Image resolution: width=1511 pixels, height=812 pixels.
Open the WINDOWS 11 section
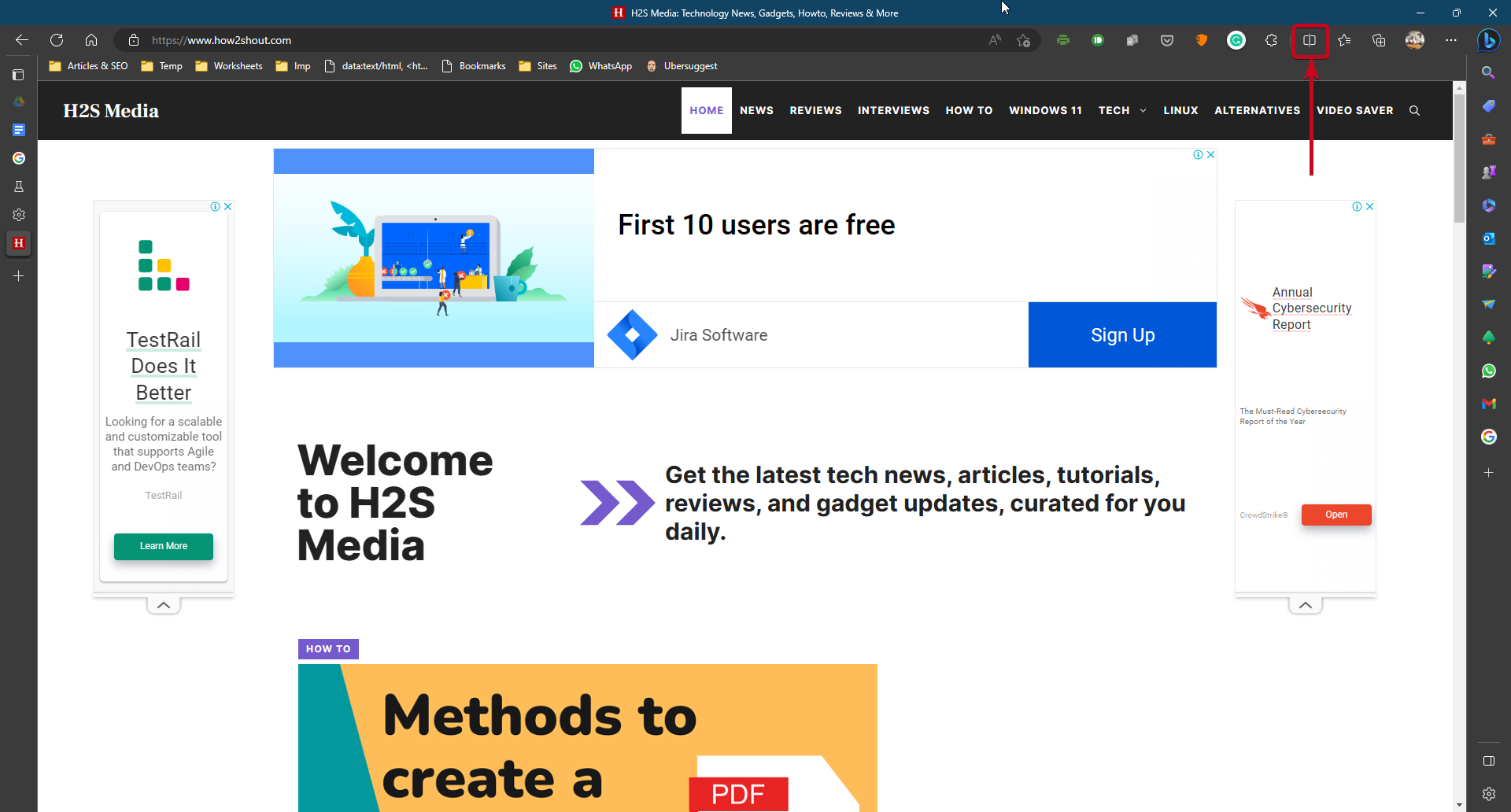click(1045, 110)
